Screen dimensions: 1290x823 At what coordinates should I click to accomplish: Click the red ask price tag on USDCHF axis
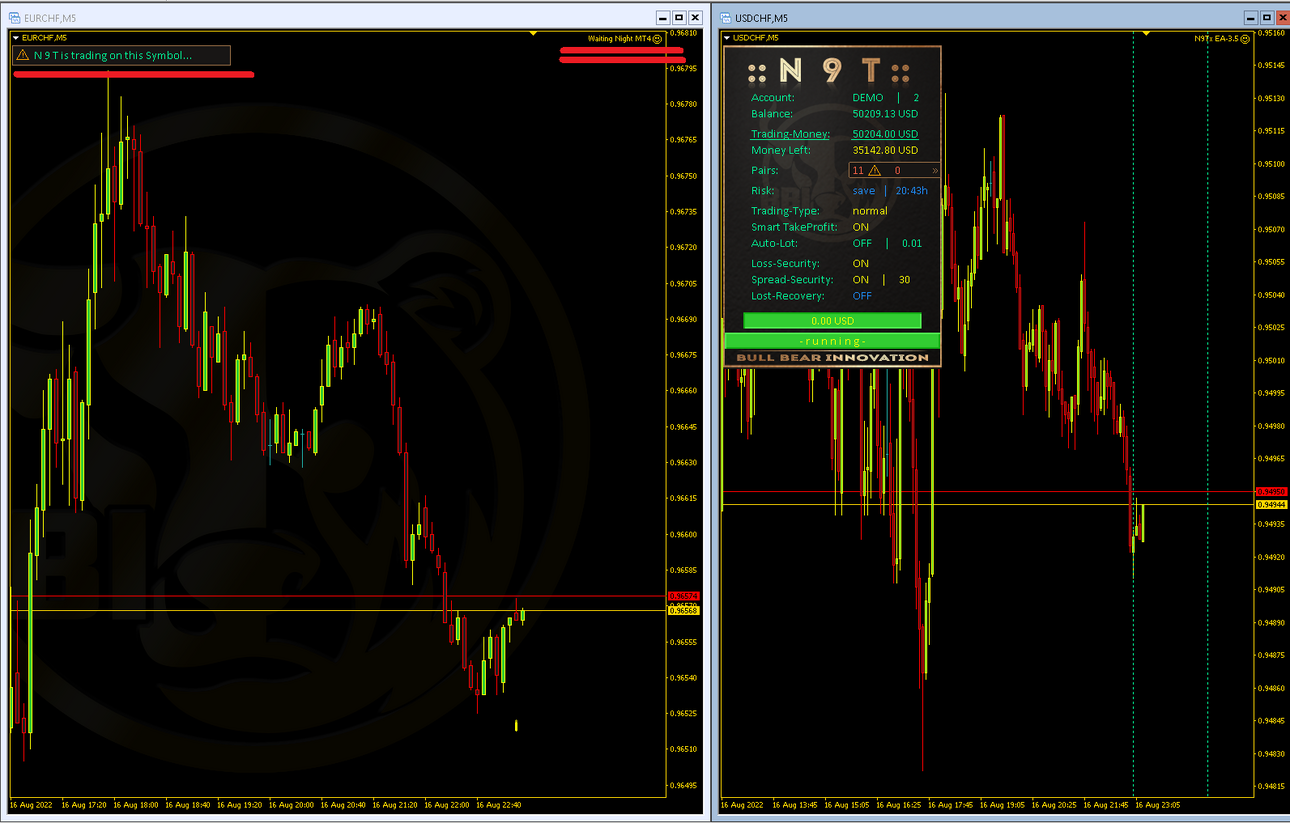[x=1271, y=492]
